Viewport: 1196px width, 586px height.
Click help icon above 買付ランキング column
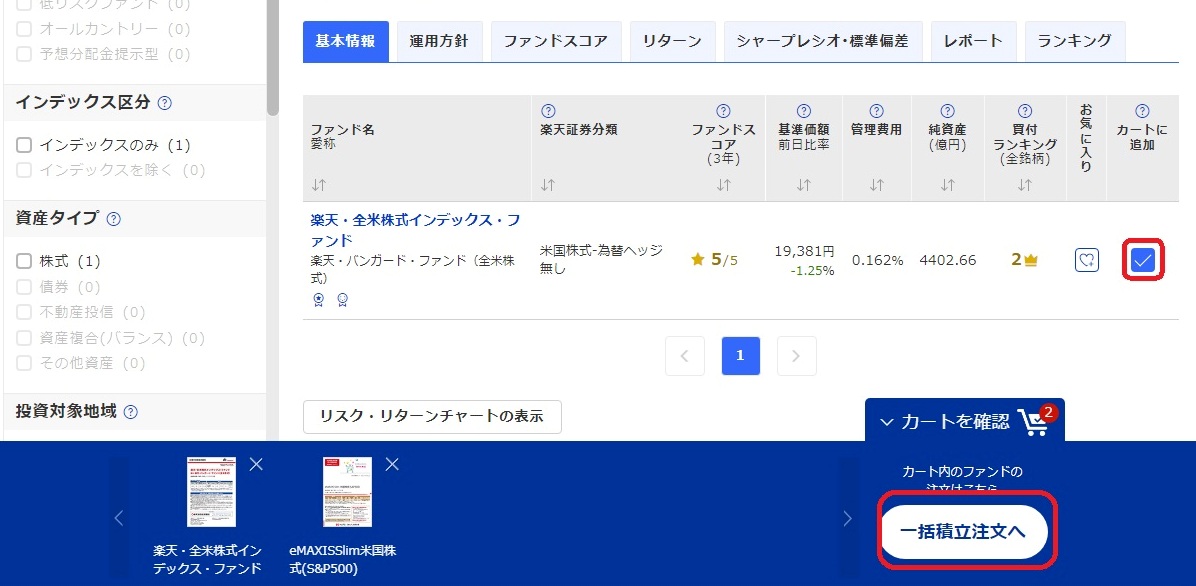pos(1025,111)
